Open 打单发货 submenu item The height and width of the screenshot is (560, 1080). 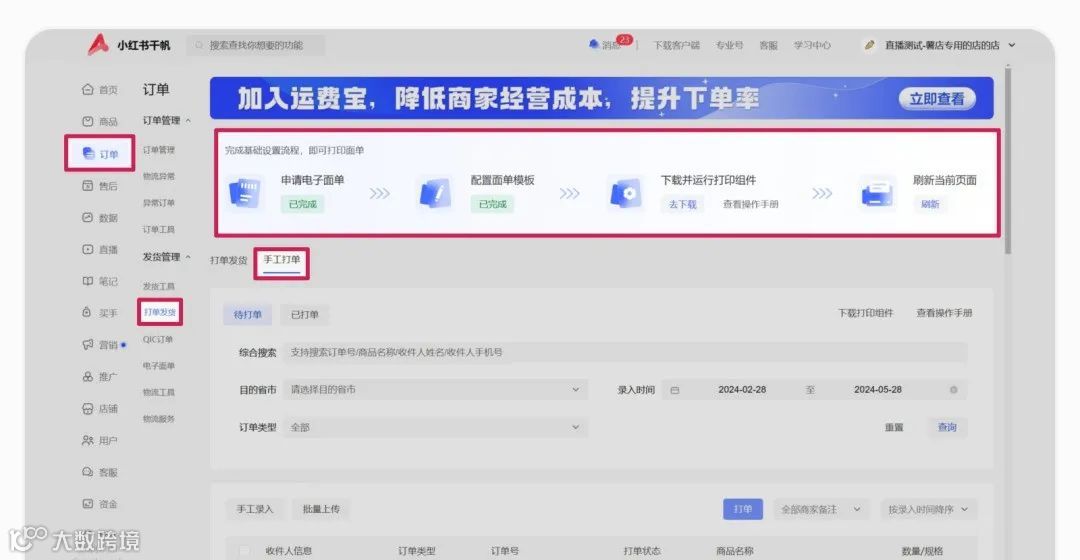pos(160,312)
